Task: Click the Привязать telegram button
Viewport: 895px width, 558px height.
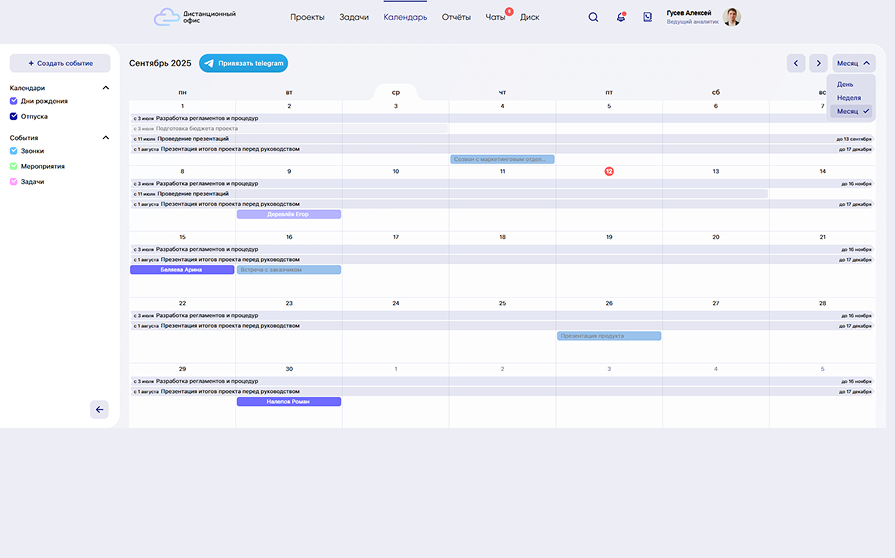Action: click(x=244, y=63)
